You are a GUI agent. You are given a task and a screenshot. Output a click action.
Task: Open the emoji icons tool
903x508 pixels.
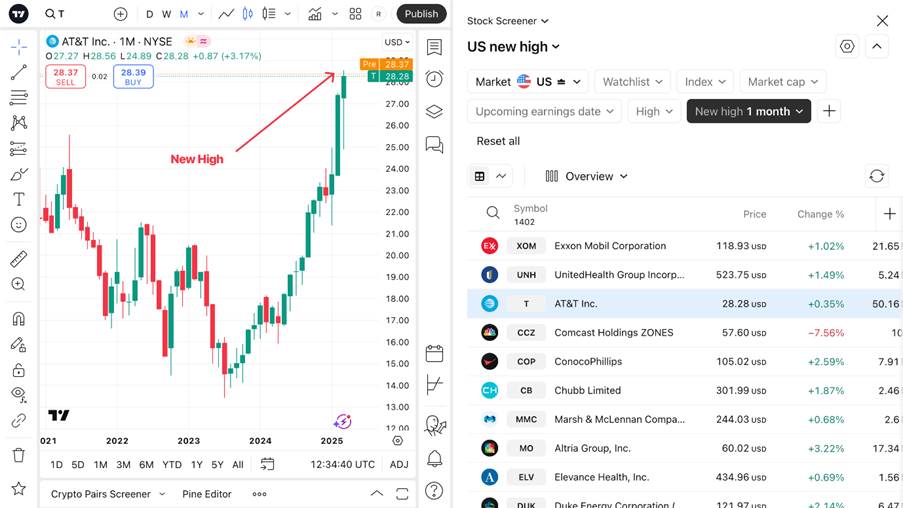(x=18, y=225)
